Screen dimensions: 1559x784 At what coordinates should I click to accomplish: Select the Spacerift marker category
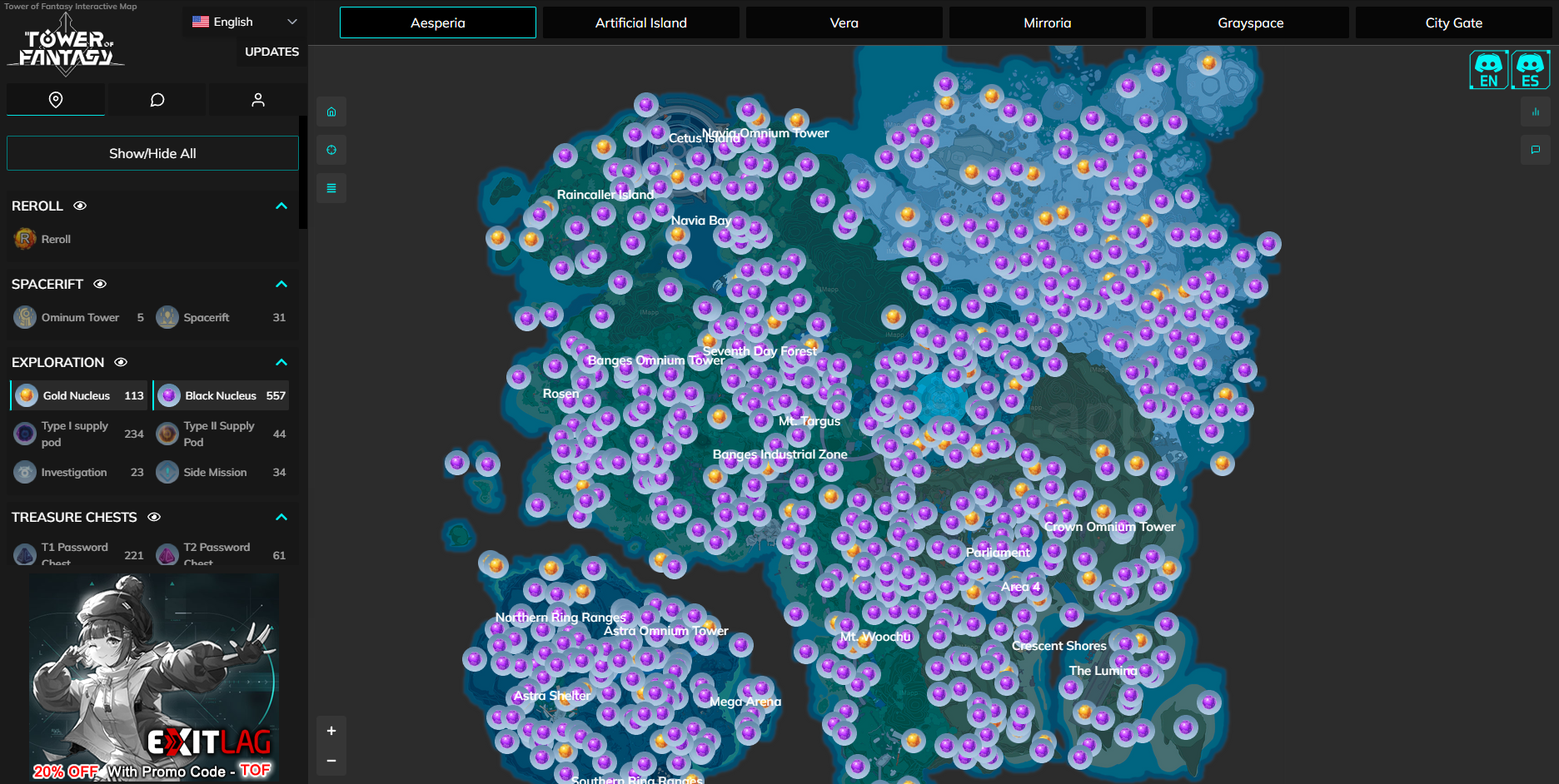pos(222,317)
